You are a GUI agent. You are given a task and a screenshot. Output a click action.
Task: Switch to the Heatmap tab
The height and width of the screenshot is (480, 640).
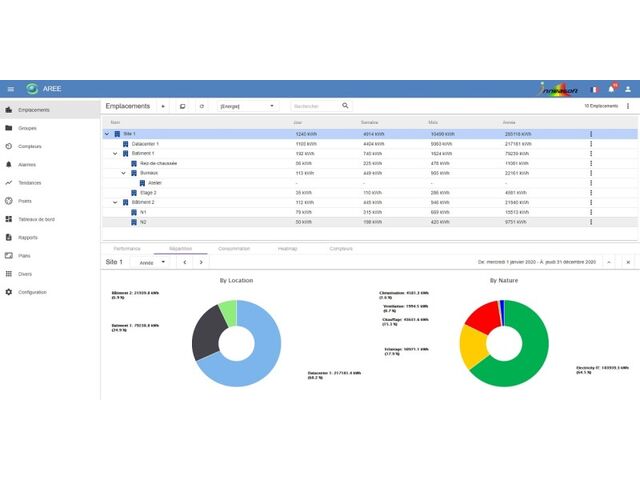(x=288, y=247)
